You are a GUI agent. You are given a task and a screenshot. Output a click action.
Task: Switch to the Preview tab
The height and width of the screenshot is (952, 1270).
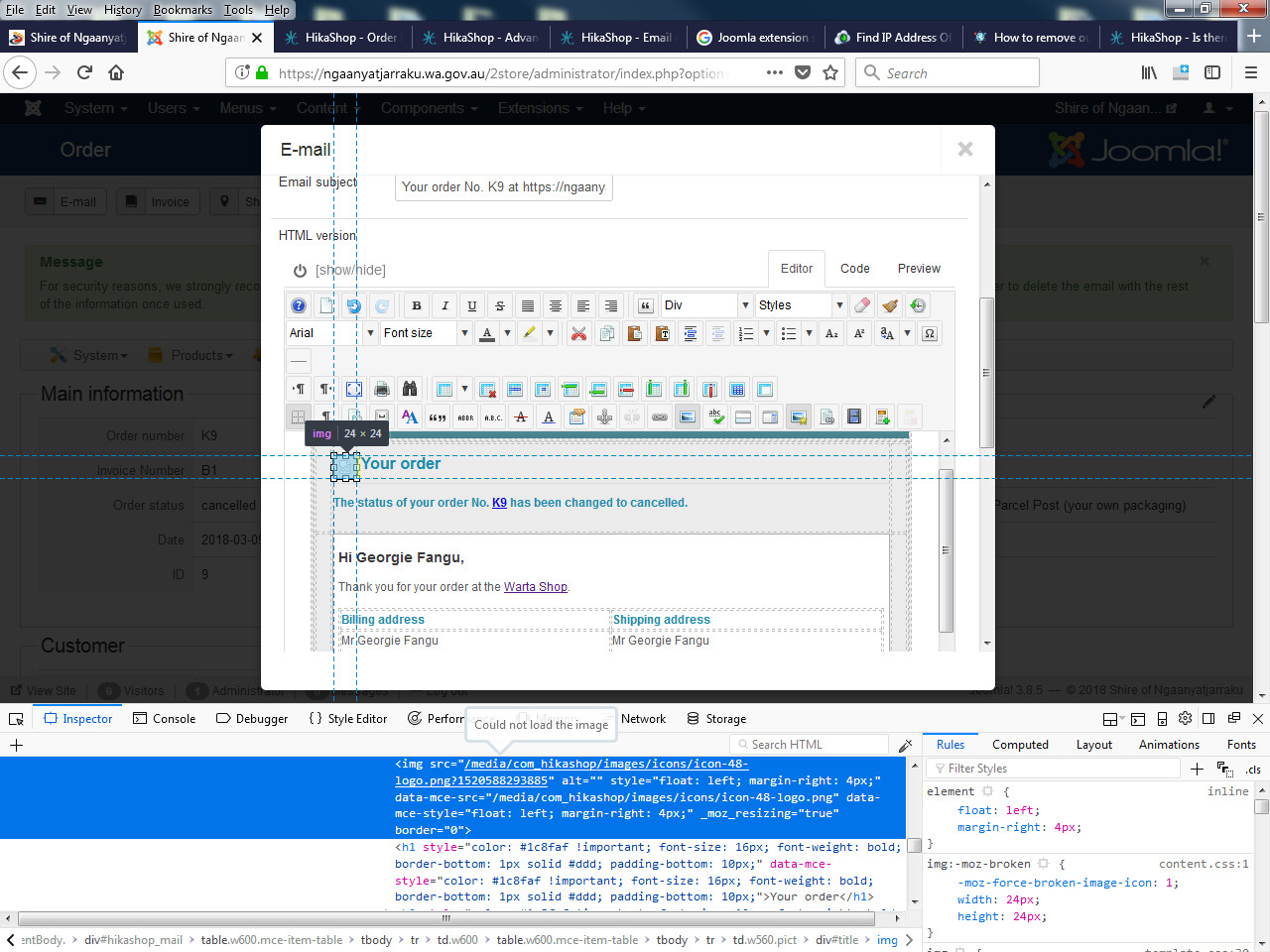click(x=919, y=269)
